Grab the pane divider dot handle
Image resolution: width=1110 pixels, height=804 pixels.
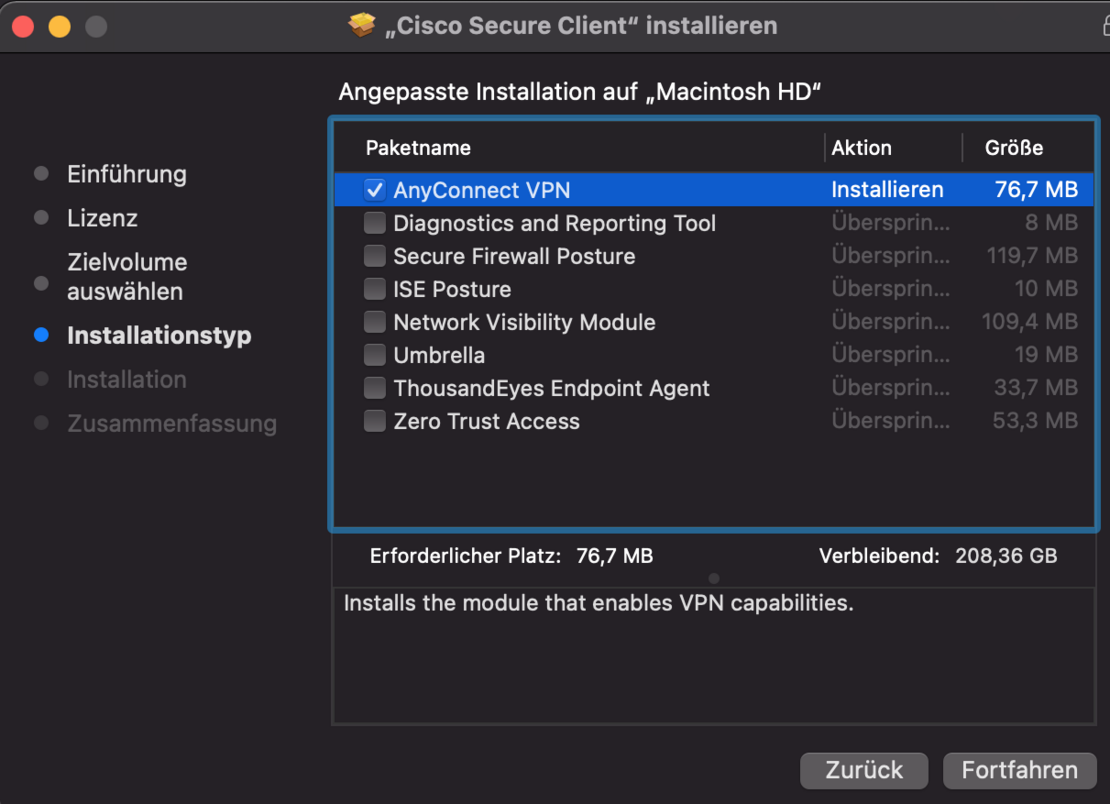coord(713,578)
